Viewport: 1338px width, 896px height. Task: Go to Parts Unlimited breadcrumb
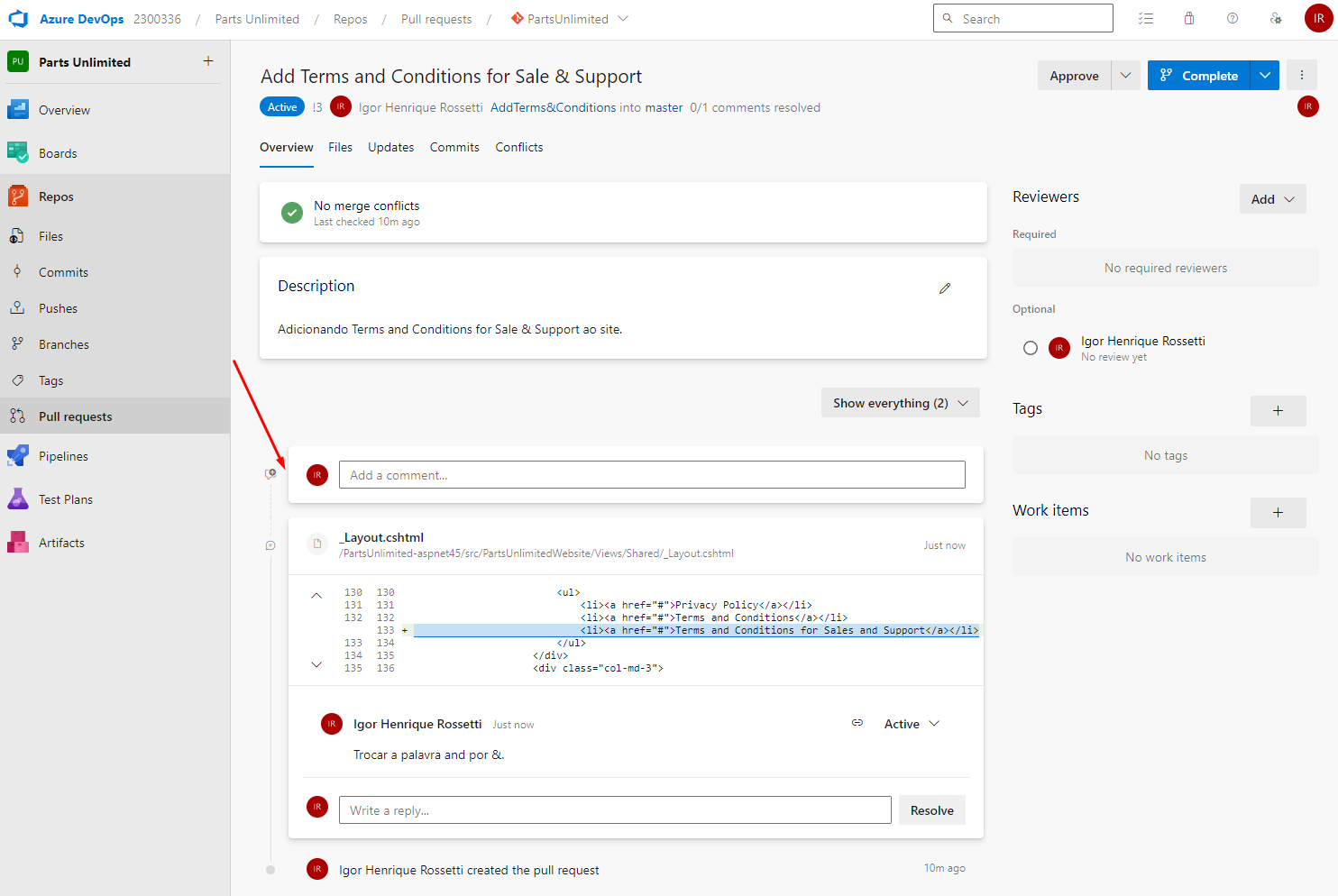point(257,19)
